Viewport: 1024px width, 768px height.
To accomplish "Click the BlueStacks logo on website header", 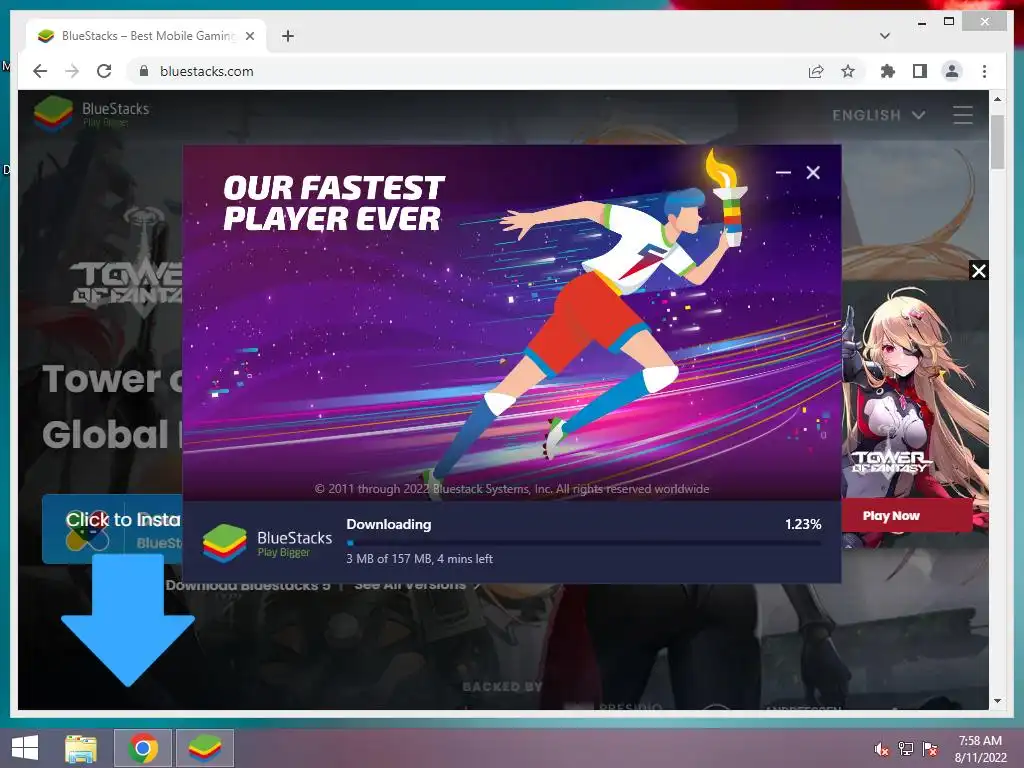I will point(91,114).
